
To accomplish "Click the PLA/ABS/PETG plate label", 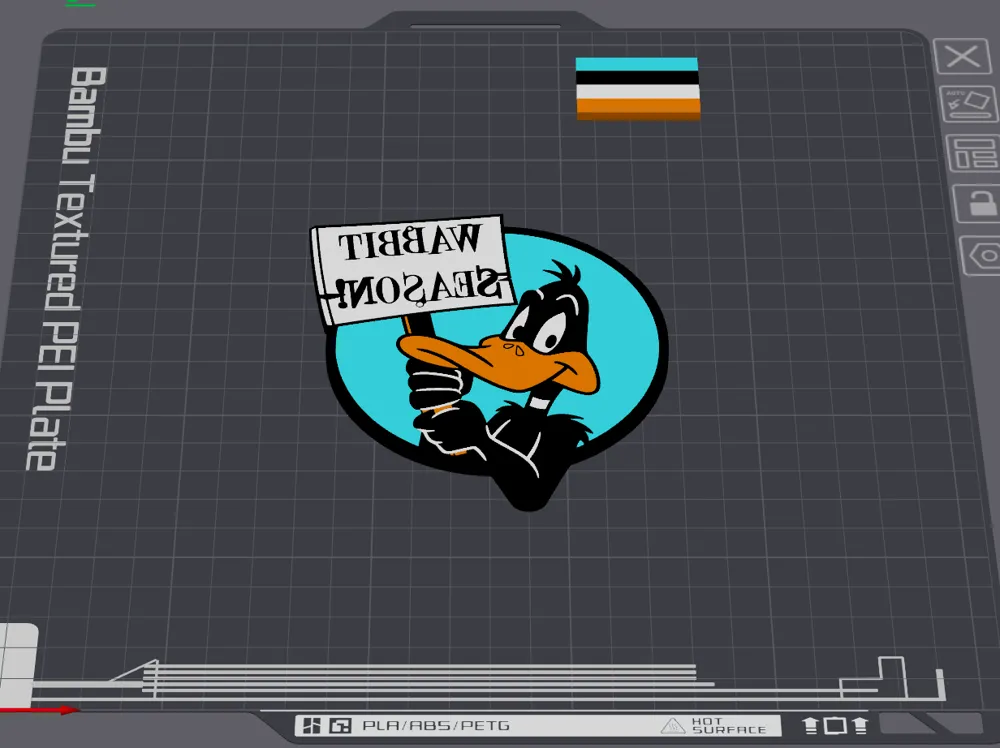I will (x=436, y=726).
